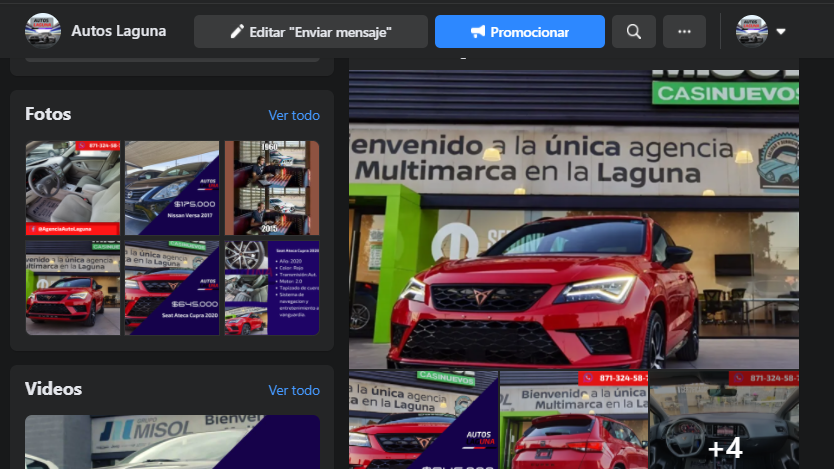Open Ver todo link in Videos section
This screenshot has width=834, height=469.
click(294, 390)
